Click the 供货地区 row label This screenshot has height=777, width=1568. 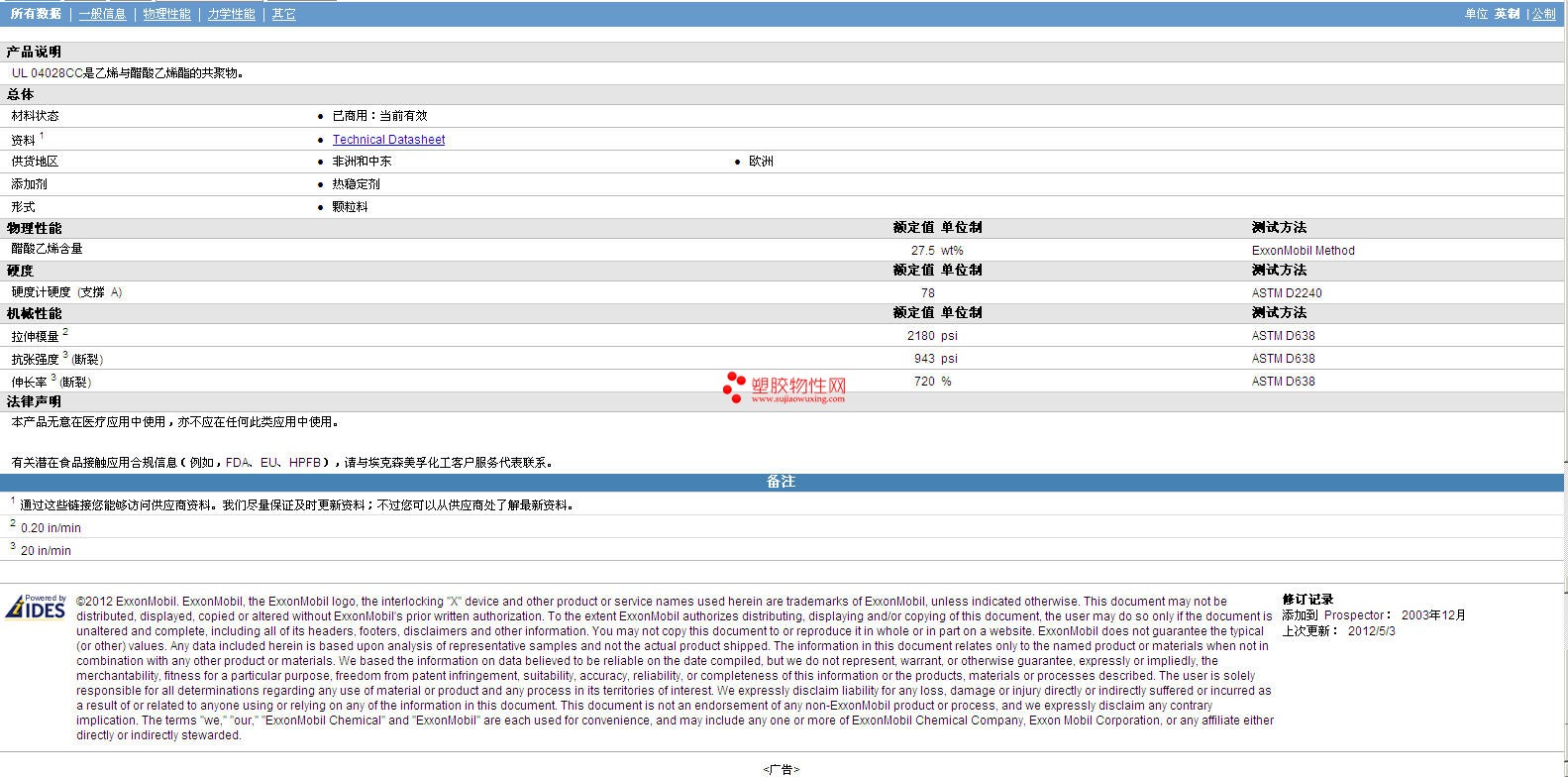point(35,162)
